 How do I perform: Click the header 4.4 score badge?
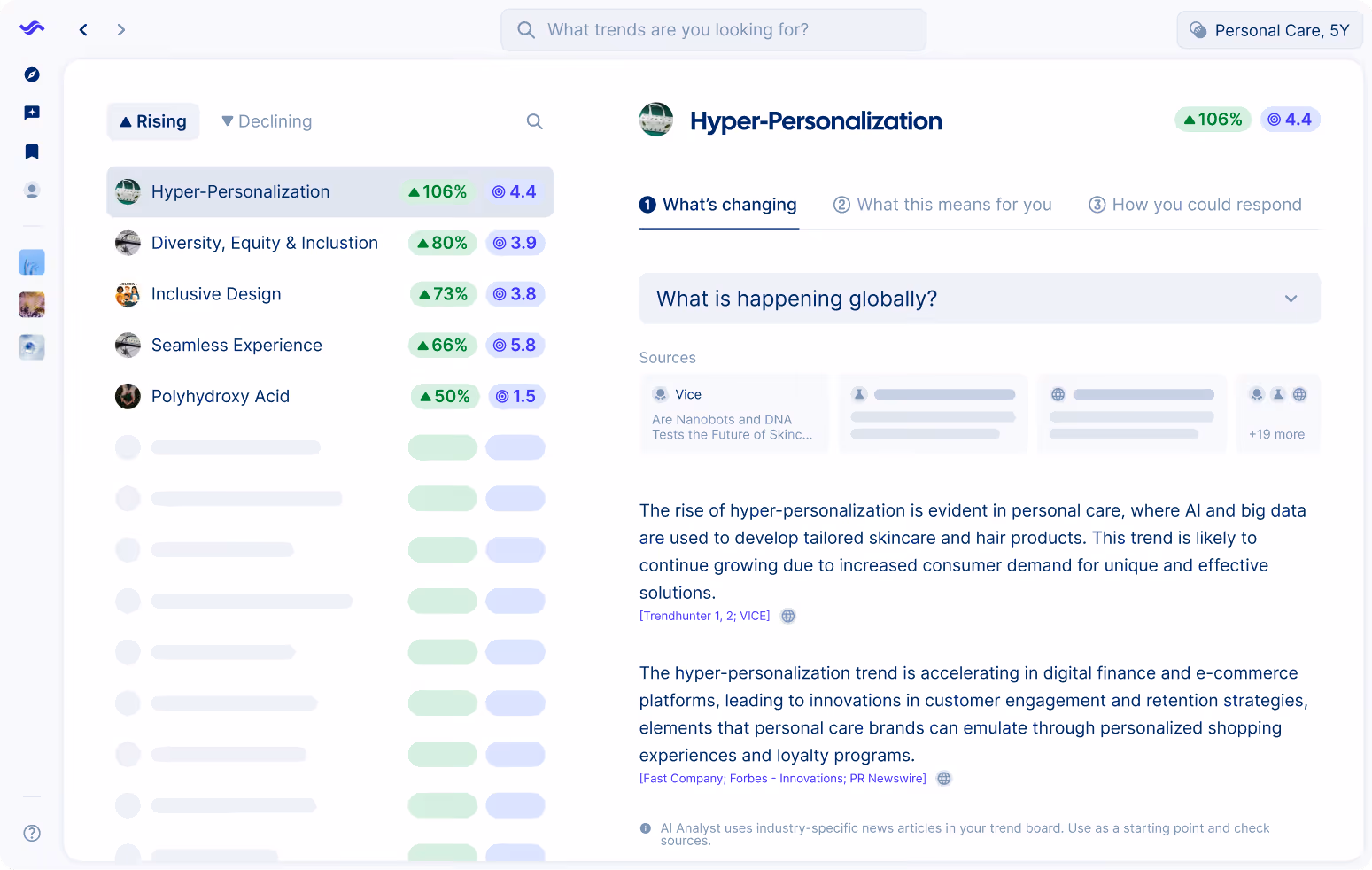click(1290, 120)
